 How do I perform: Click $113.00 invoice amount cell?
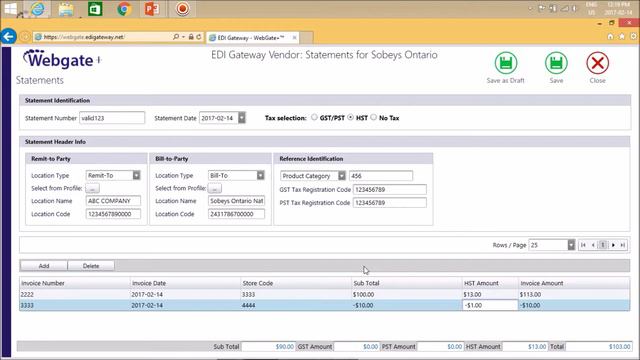[x=574, y=294]
